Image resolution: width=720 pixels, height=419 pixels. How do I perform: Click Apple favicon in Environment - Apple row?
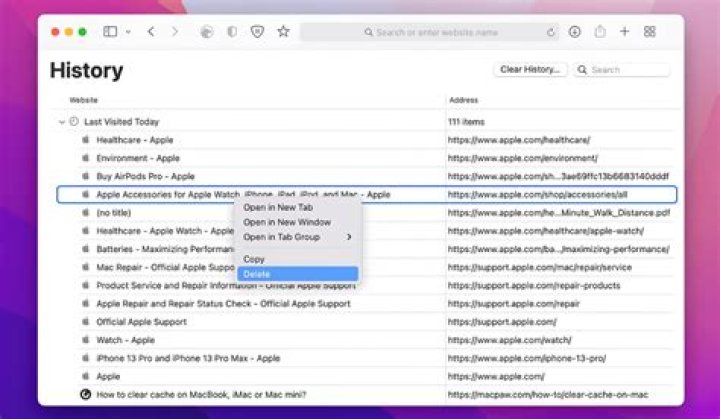85,158
